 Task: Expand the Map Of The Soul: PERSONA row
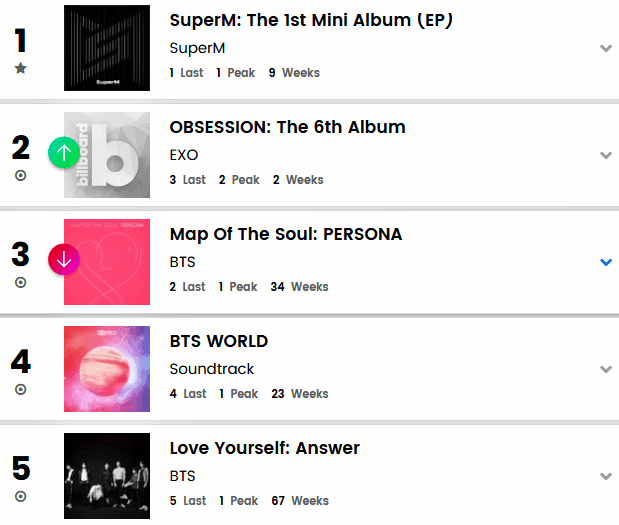pos(605,262)
